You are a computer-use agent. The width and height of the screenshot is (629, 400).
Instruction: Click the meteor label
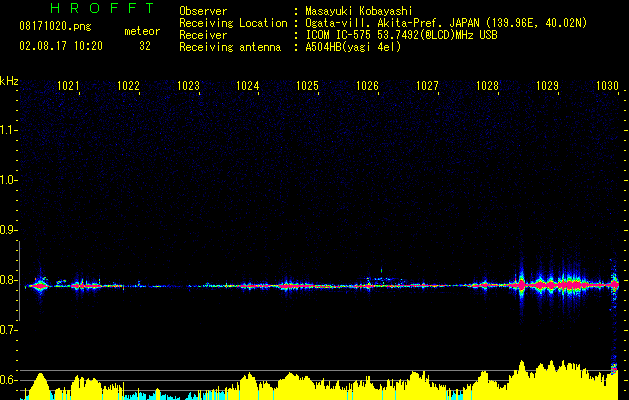[x=142, y=31]
